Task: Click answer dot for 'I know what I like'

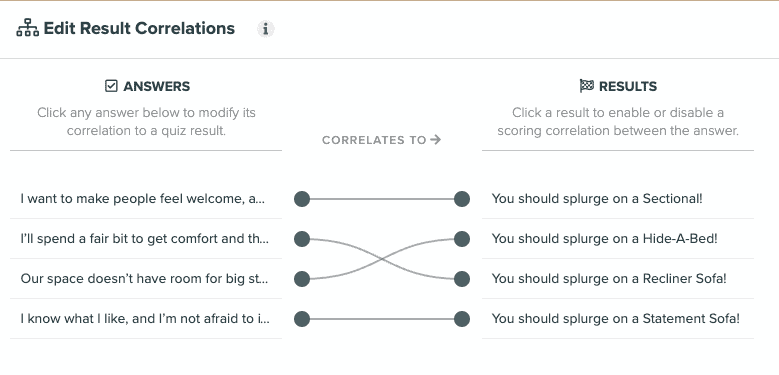Action: [x=302, y=319]
